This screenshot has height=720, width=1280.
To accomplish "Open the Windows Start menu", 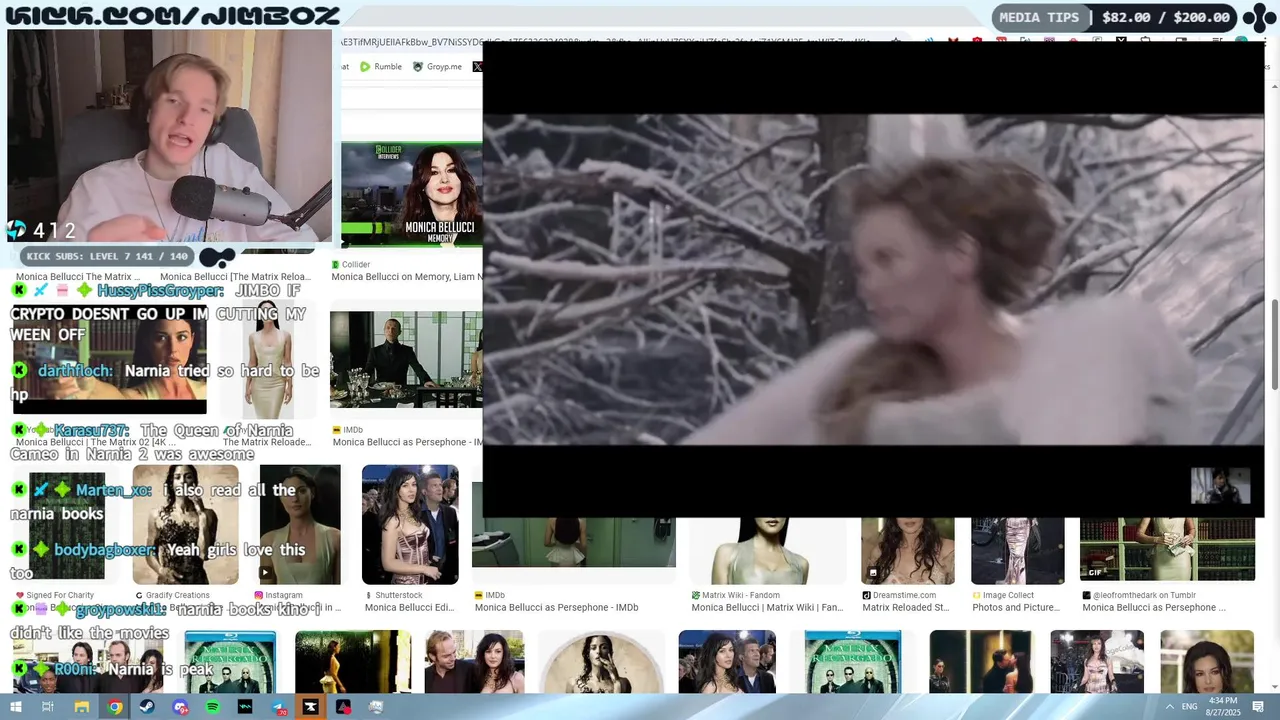I will tap(16, 707).
